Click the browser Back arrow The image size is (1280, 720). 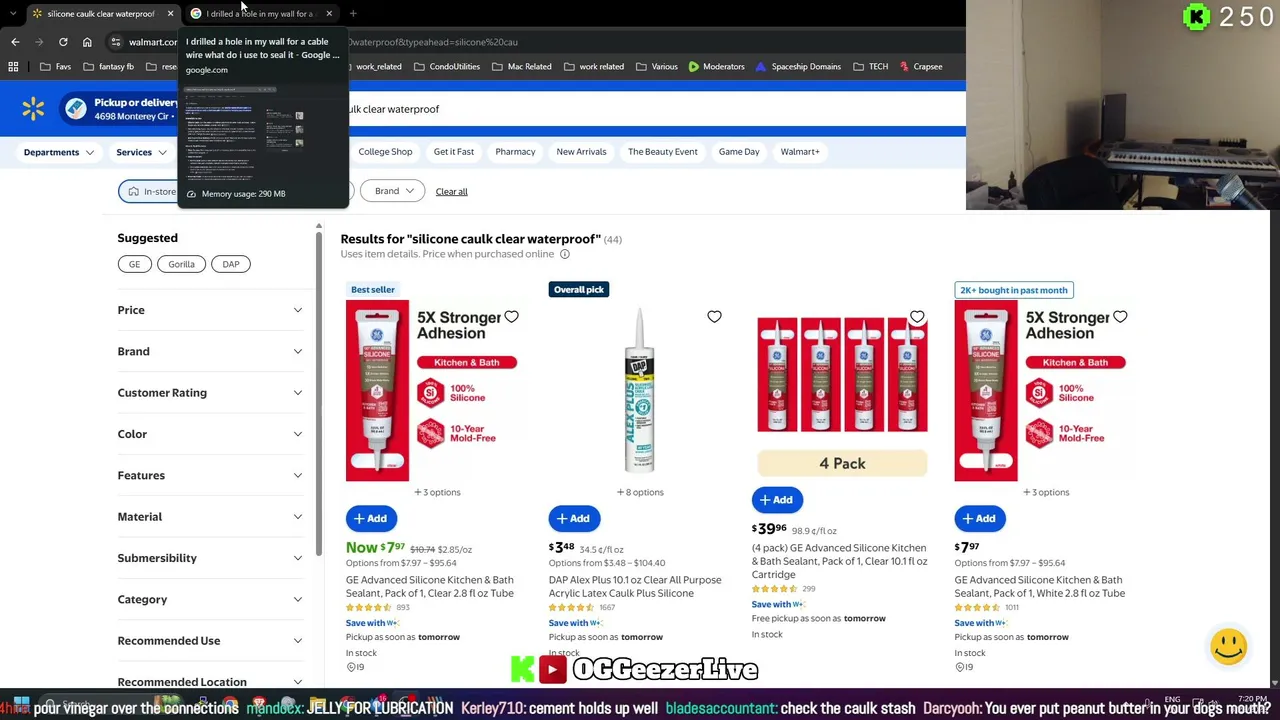15,42
